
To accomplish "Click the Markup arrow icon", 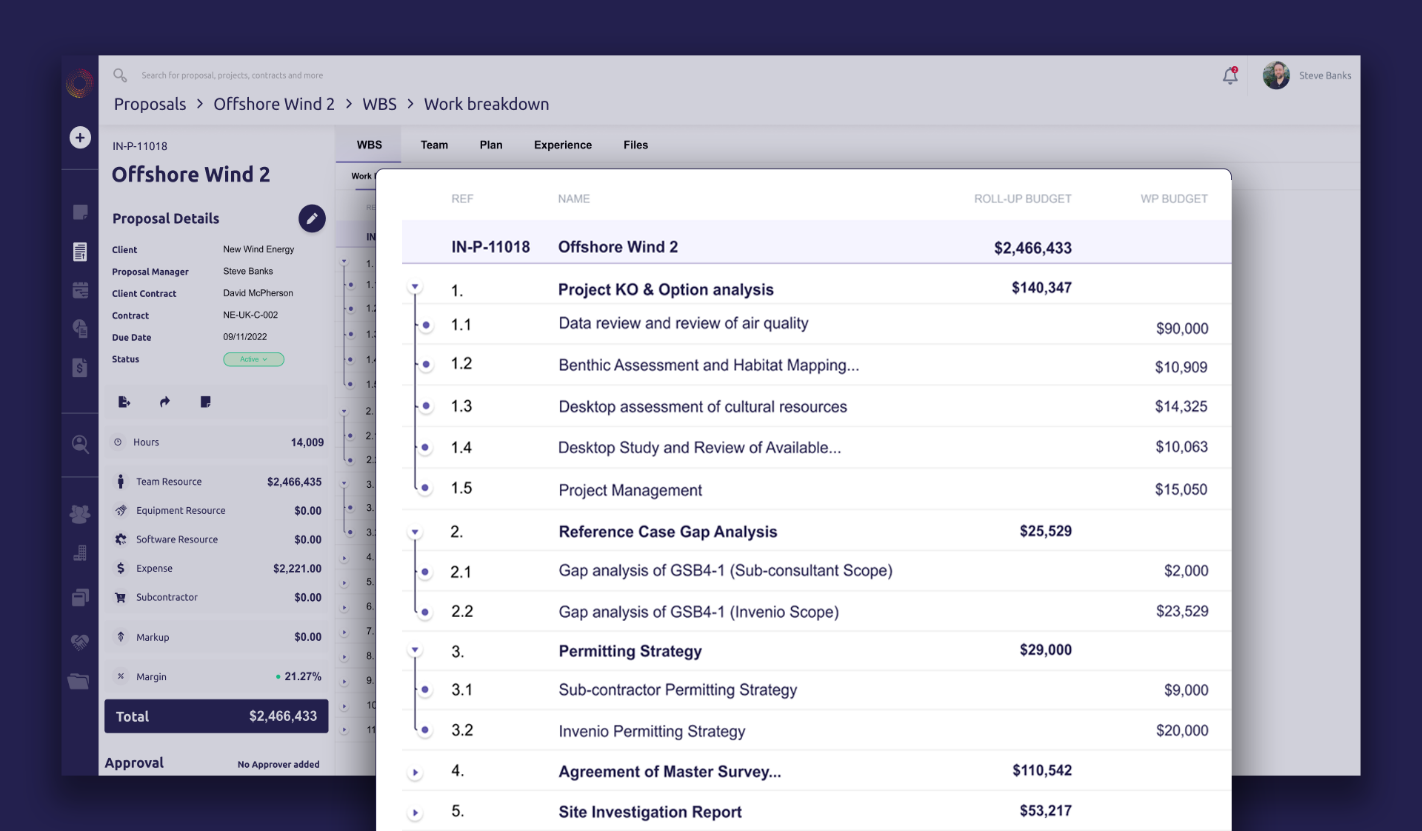I will (x=121, y=637).
